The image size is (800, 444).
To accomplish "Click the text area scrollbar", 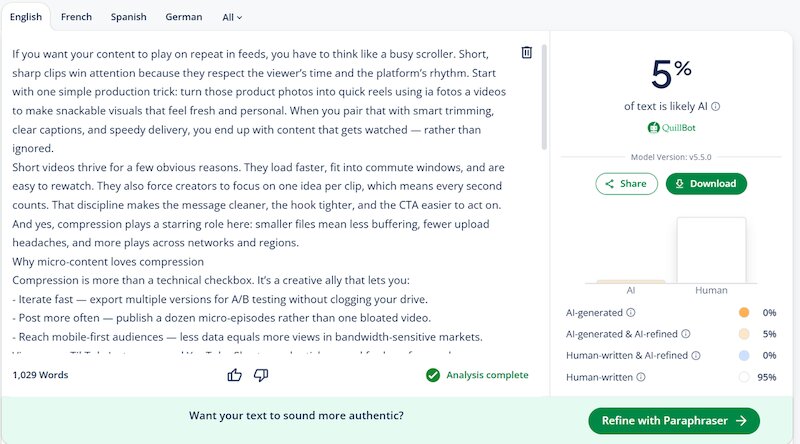I will [545, 97].
